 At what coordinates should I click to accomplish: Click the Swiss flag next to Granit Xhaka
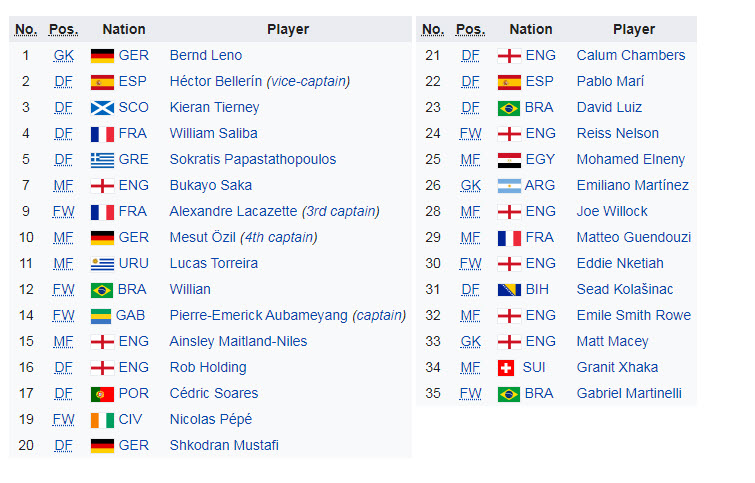[x=508, y=368]
